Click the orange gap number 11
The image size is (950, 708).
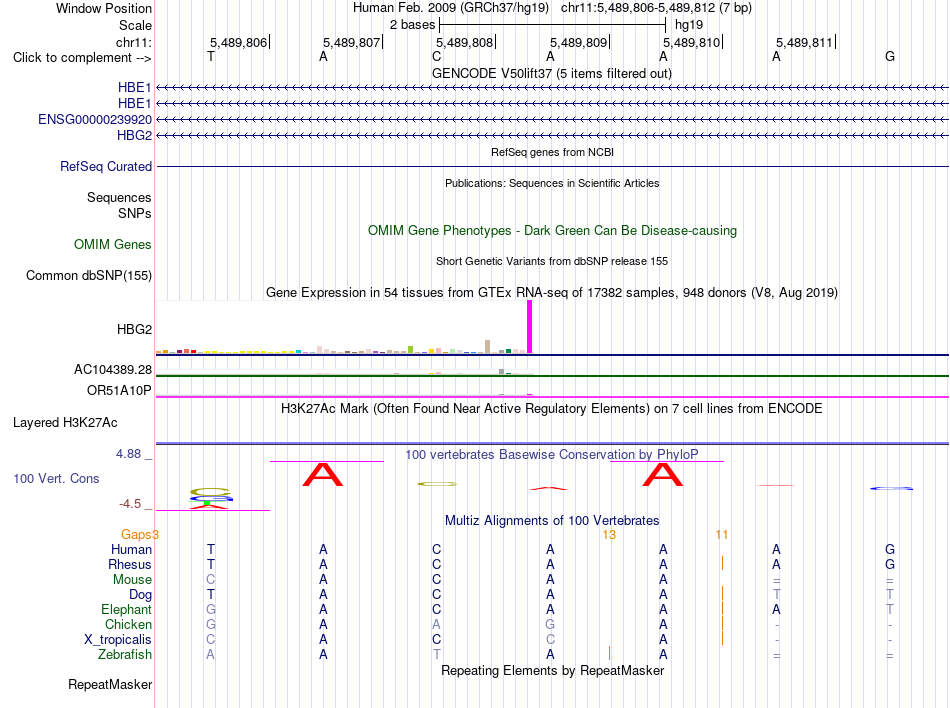(722, 534)
